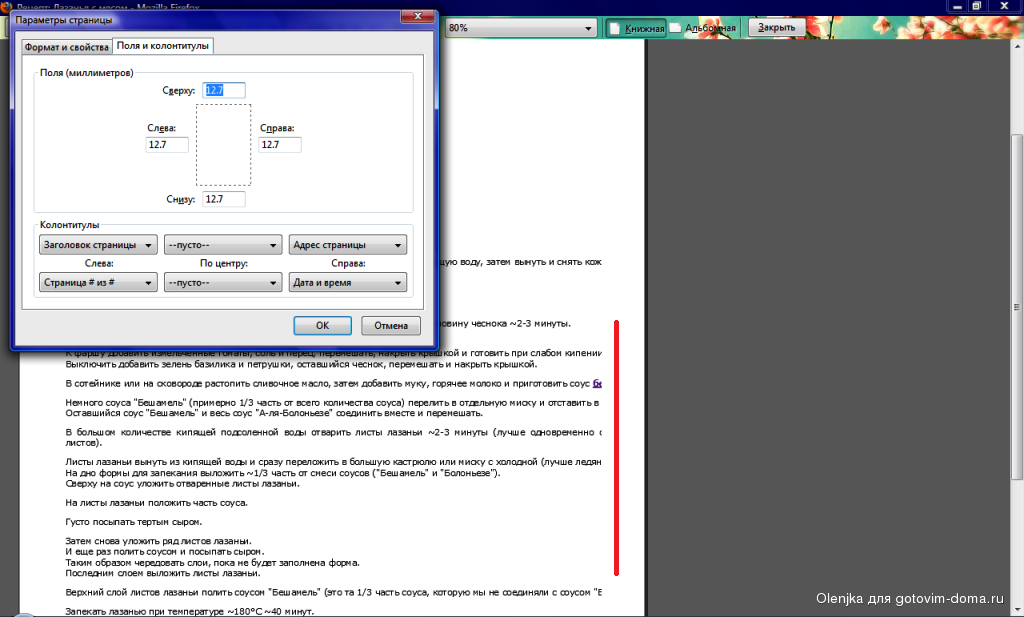This screenshot has width=1024, height=617.
Task: Select the Поля и колонтитулы tab
Action: 163,46
